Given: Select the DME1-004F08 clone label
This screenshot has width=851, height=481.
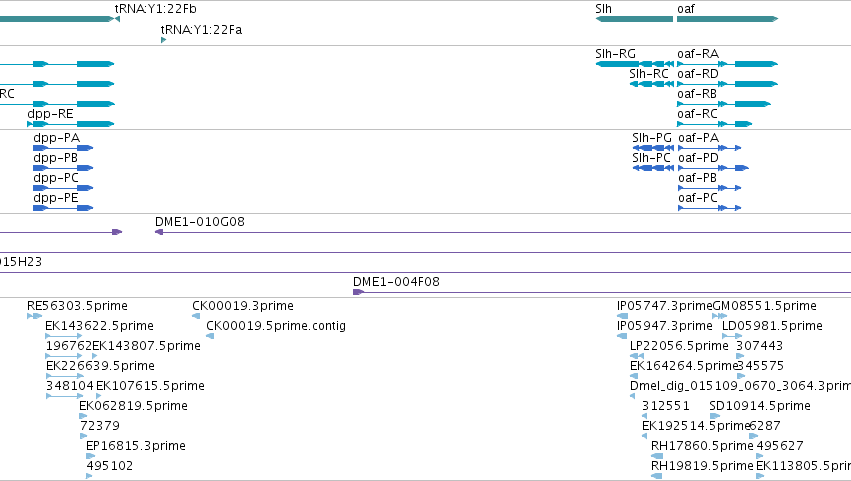Looking at the screenshot, I should [x=396, y=282].
